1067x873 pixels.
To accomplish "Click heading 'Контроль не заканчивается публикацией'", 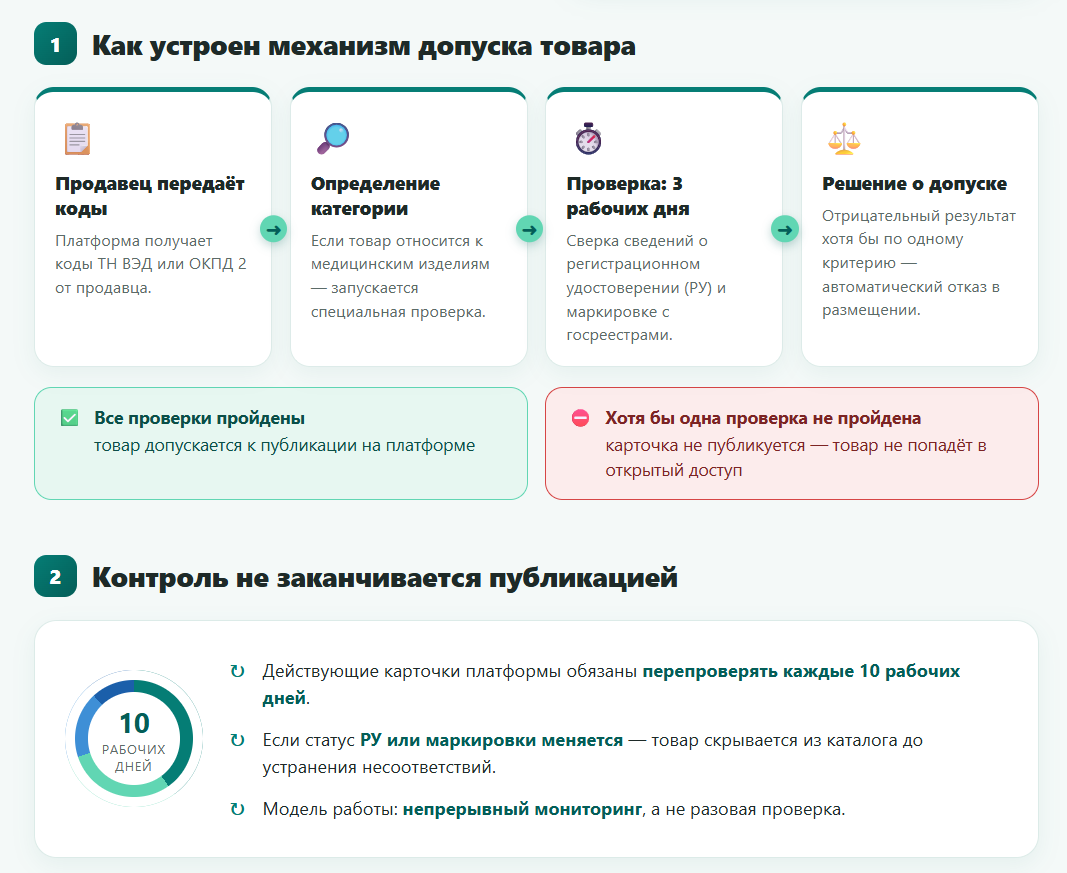I will (x=385, y=578).
